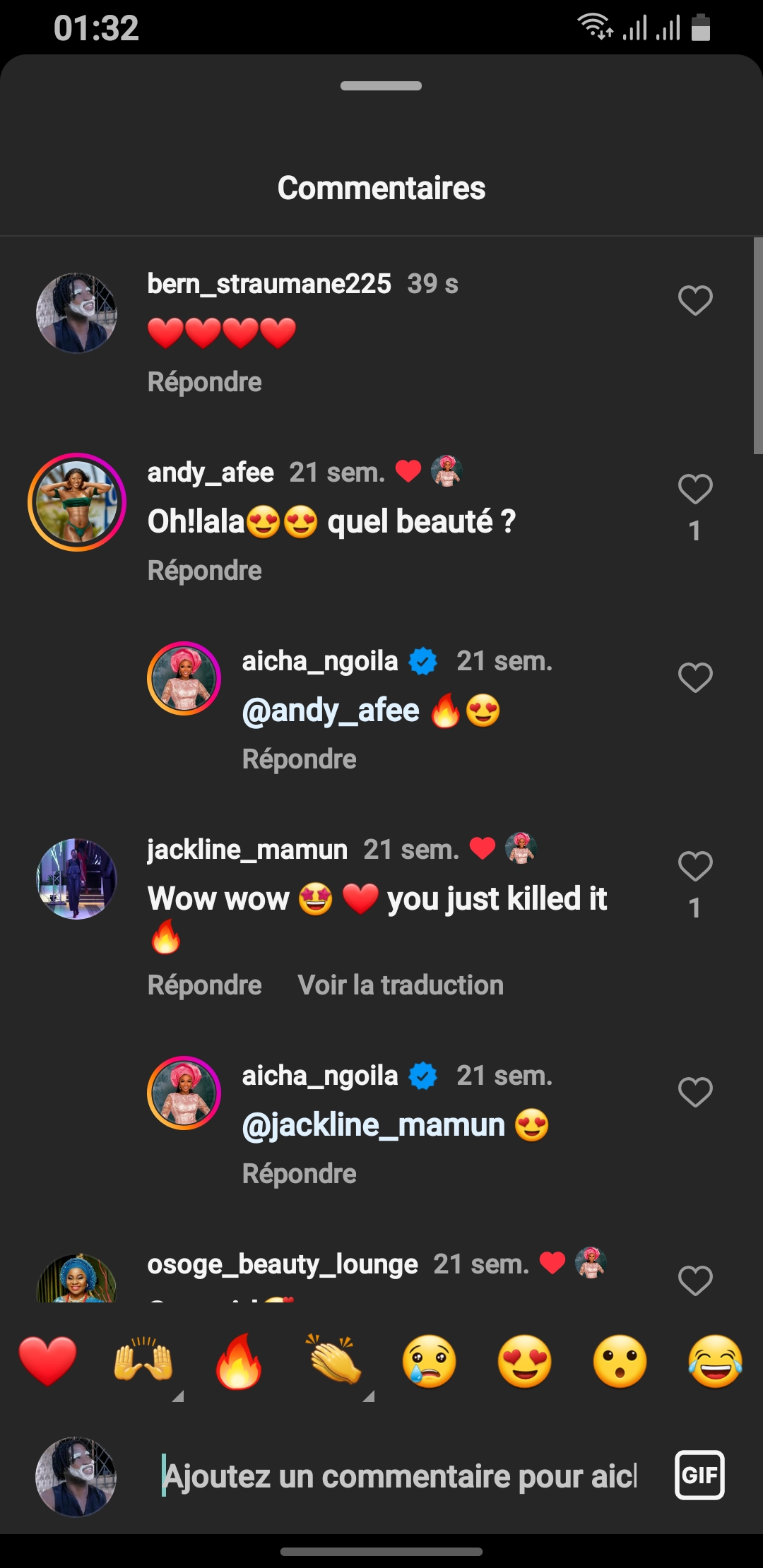Like bern_straumane225's hearts comment
This screenshot has width=763, height=1568.
[695, 300]
